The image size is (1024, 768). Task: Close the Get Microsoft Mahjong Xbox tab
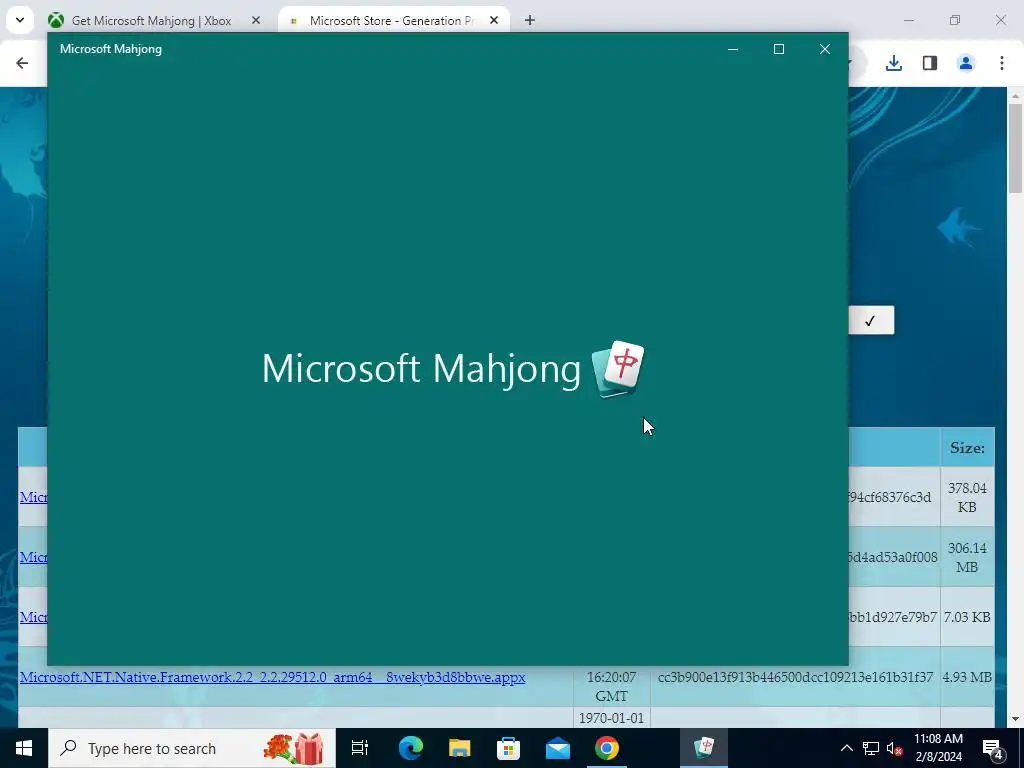pyautogui.click(x=256, y=20)
